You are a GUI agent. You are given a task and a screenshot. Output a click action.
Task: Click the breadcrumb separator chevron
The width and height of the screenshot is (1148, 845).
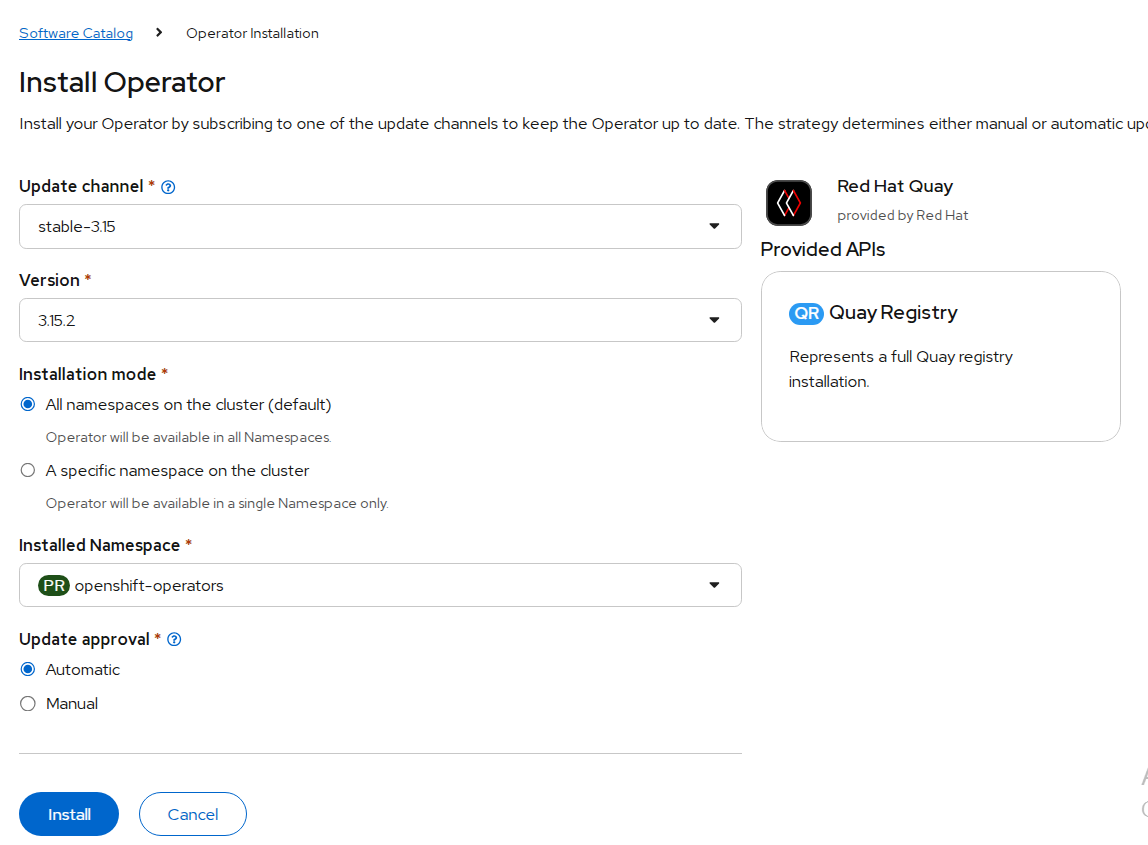point(159,33)
